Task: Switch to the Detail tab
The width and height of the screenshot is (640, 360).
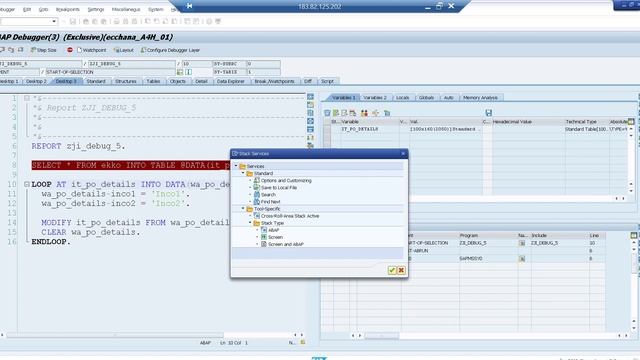Action: coord(201,81)
